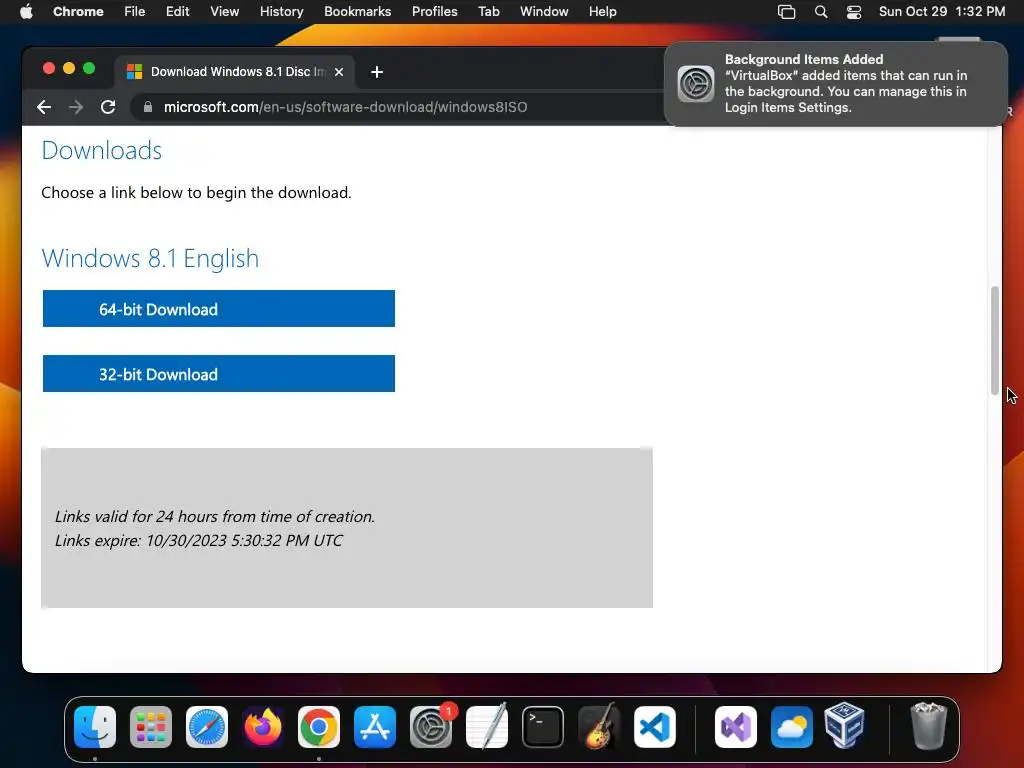
Task: Click the page vertical scrollbar thumb
Action: pyautogui.click(x=995, y=340)
